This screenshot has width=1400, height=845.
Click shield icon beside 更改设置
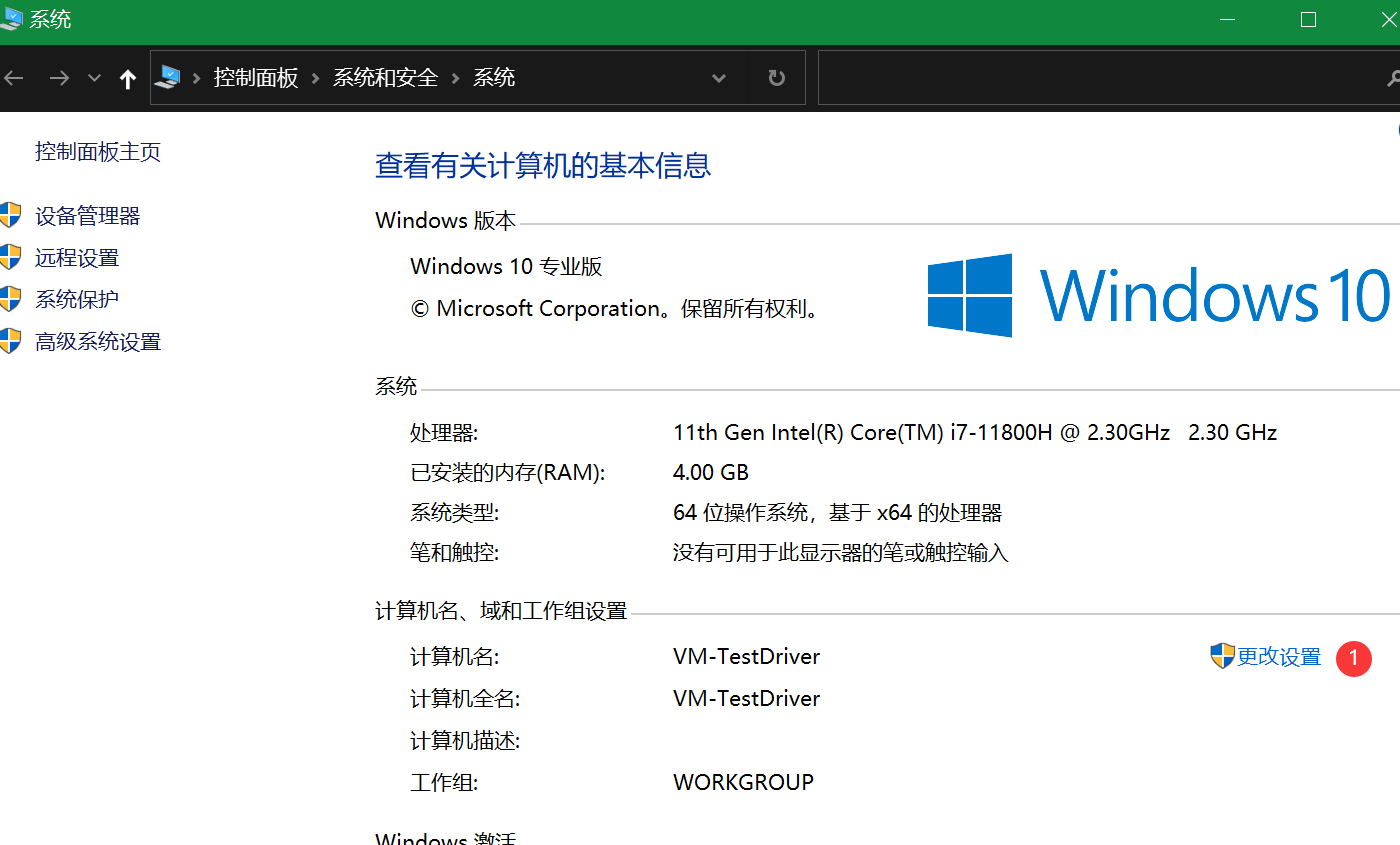click(x=1222, y=656)
